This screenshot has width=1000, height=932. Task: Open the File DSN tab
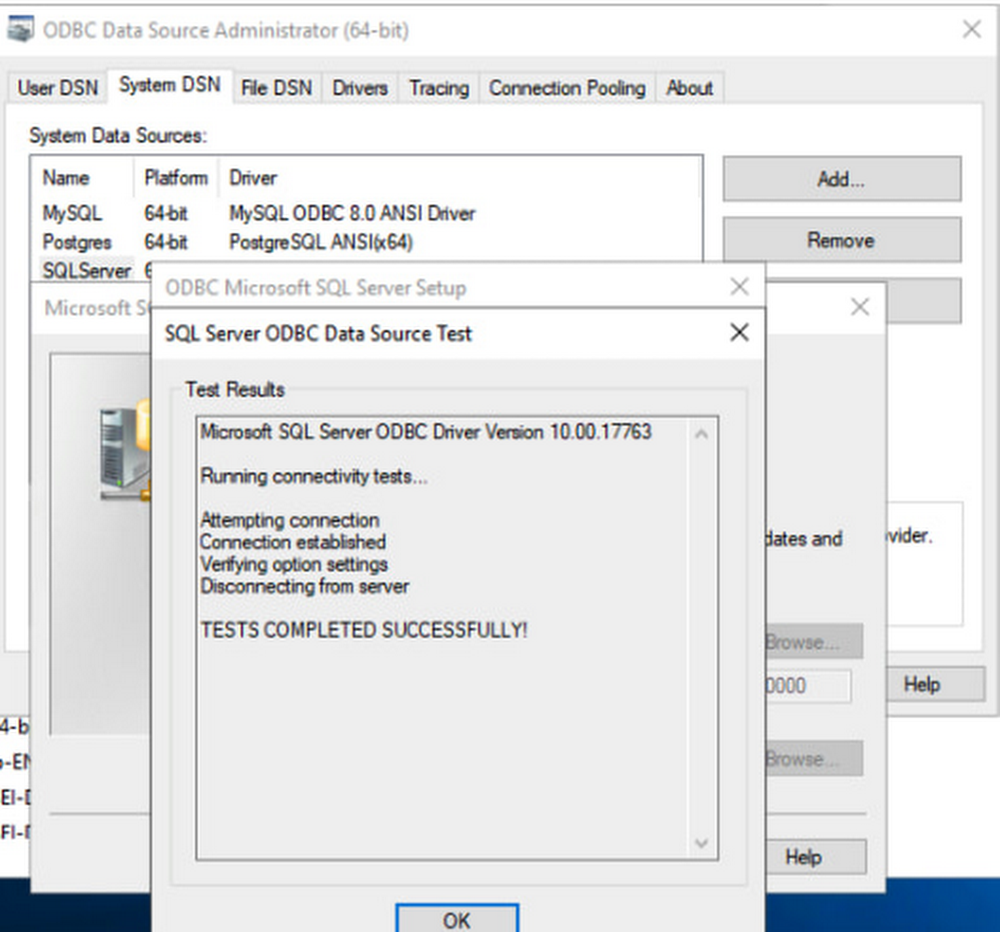[x=276, y=88]
